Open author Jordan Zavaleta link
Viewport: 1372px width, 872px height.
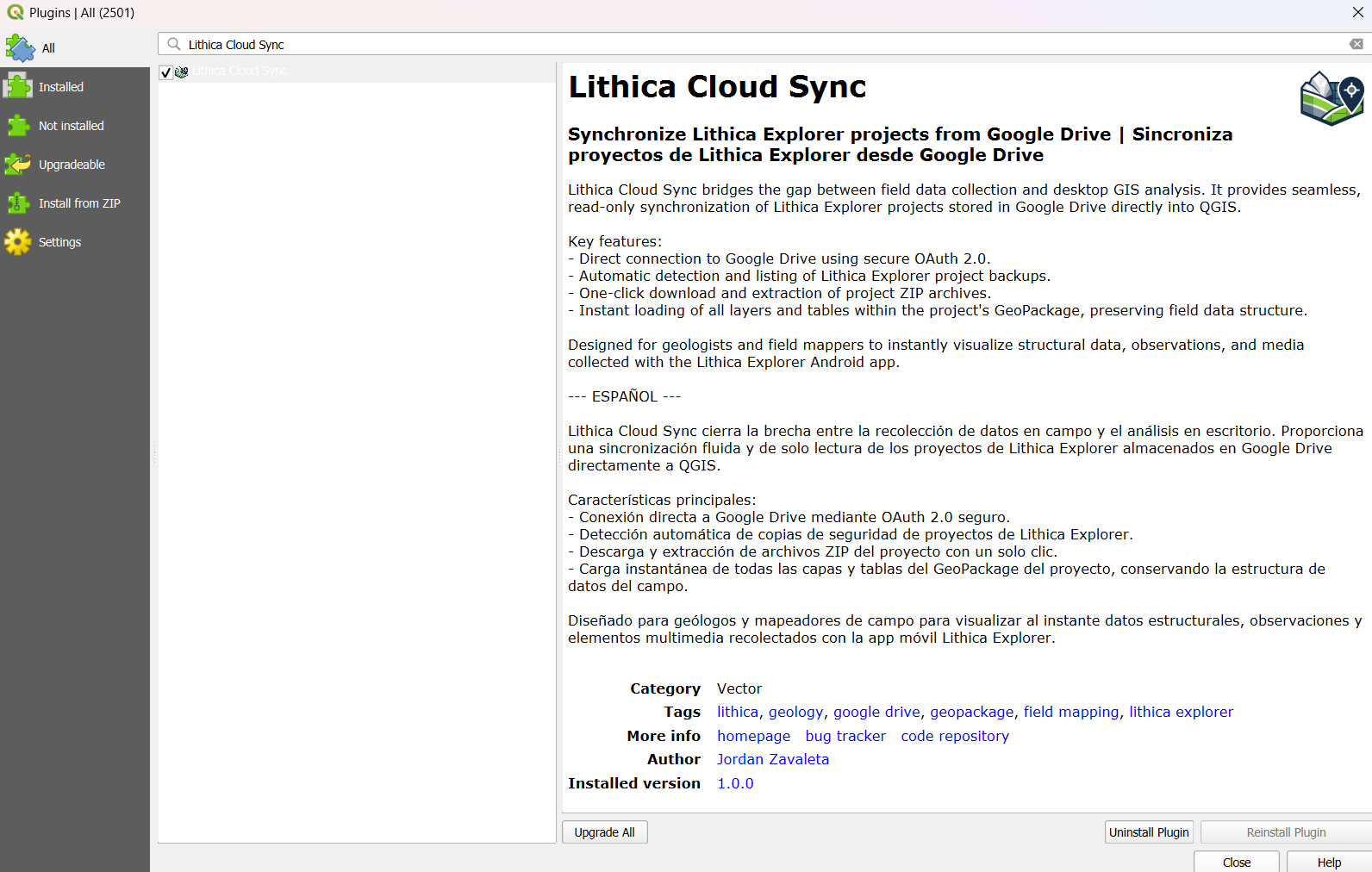(x=773, y=759)
